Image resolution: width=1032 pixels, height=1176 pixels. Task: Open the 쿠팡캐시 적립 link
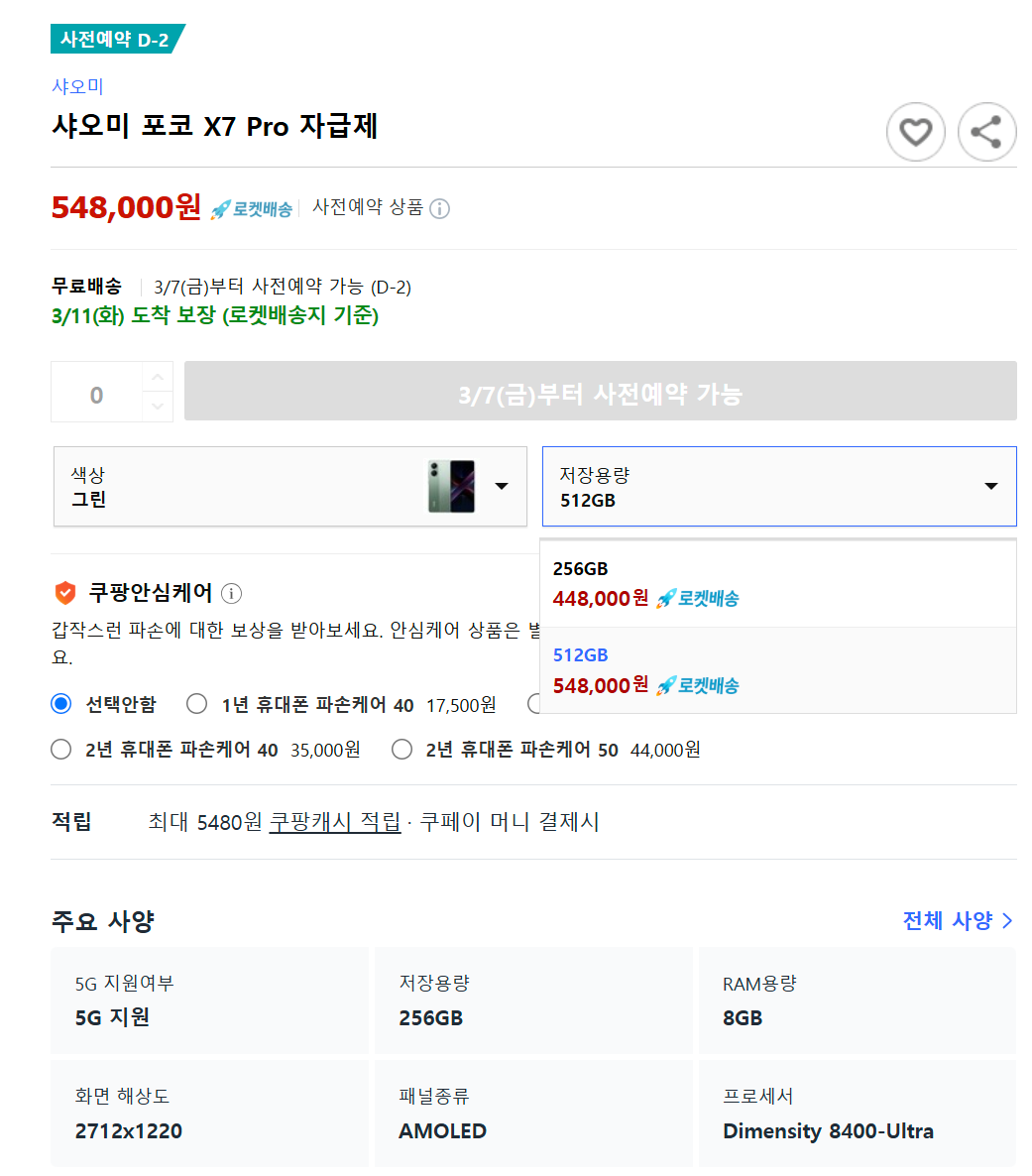(335, 822)
